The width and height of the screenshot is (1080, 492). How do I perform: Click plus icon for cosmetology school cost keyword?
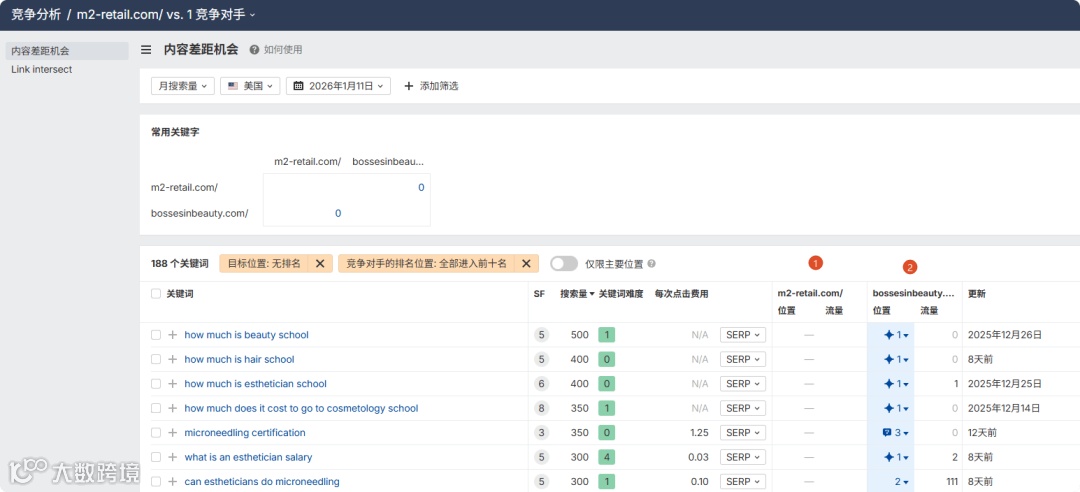click(x=173, y=408)
